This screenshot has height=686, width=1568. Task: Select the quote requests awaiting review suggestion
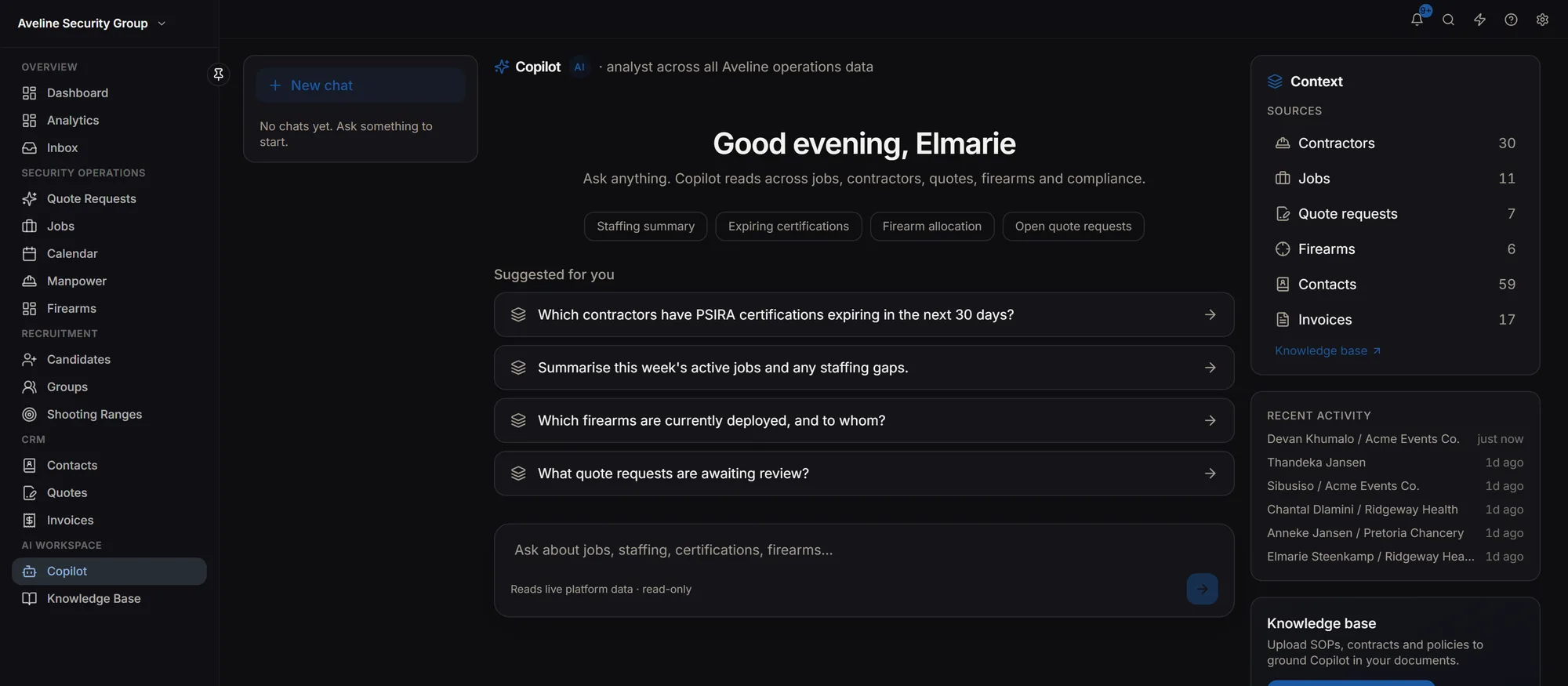[x=864, y=474]
